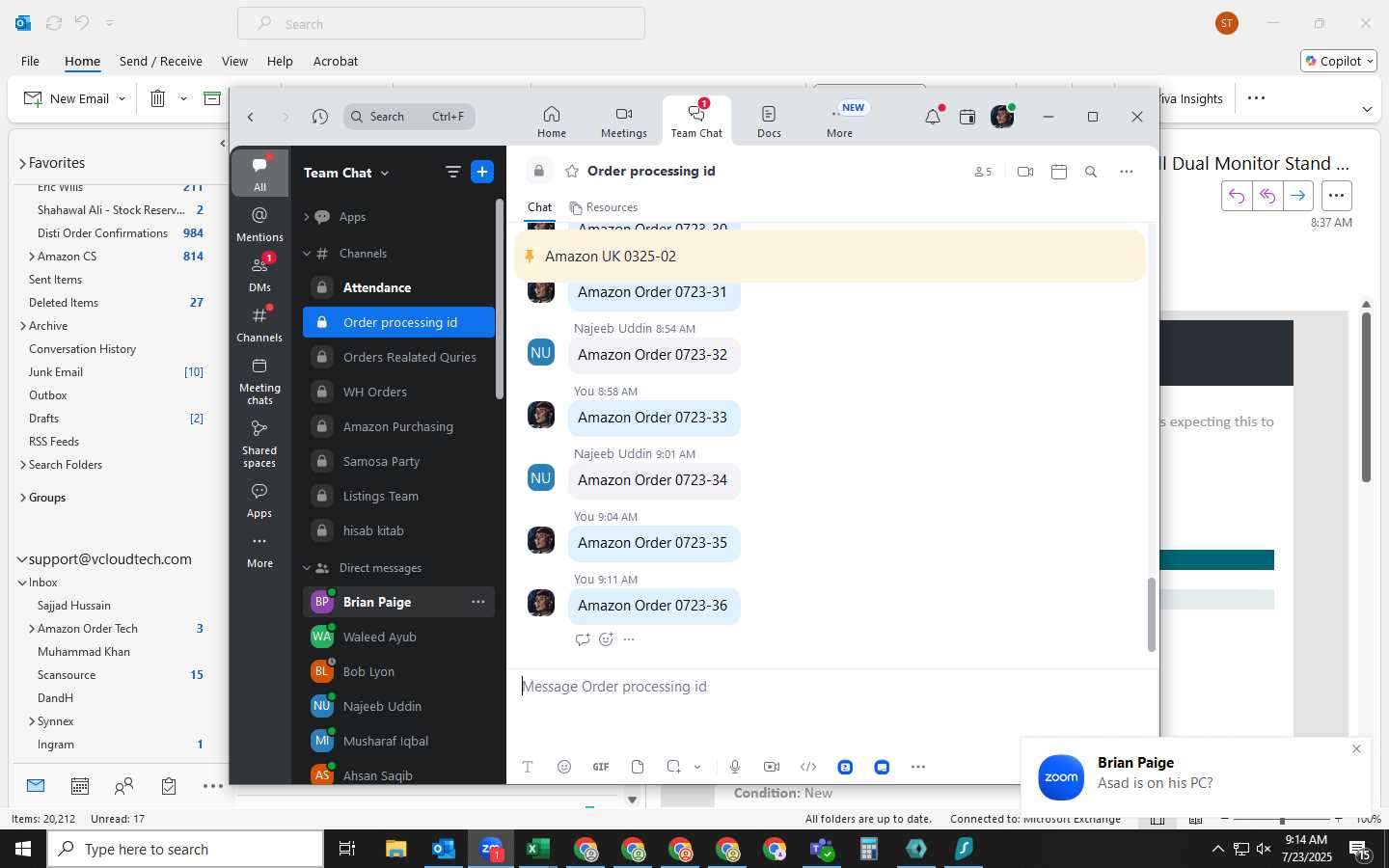Open Zoom history clock icon

[320, 117]
